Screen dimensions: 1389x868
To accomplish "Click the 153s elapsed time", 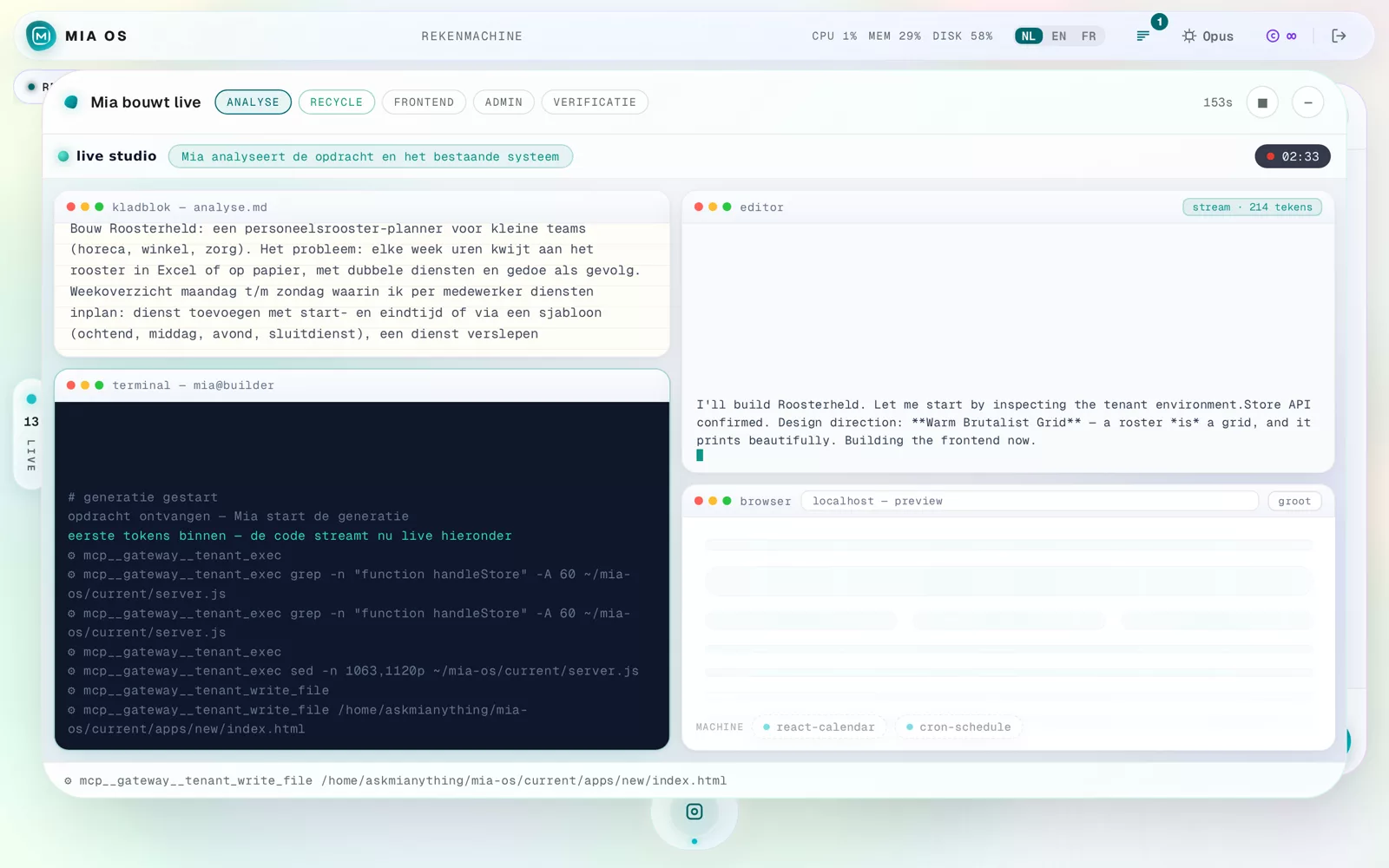I will (1217, 102).
